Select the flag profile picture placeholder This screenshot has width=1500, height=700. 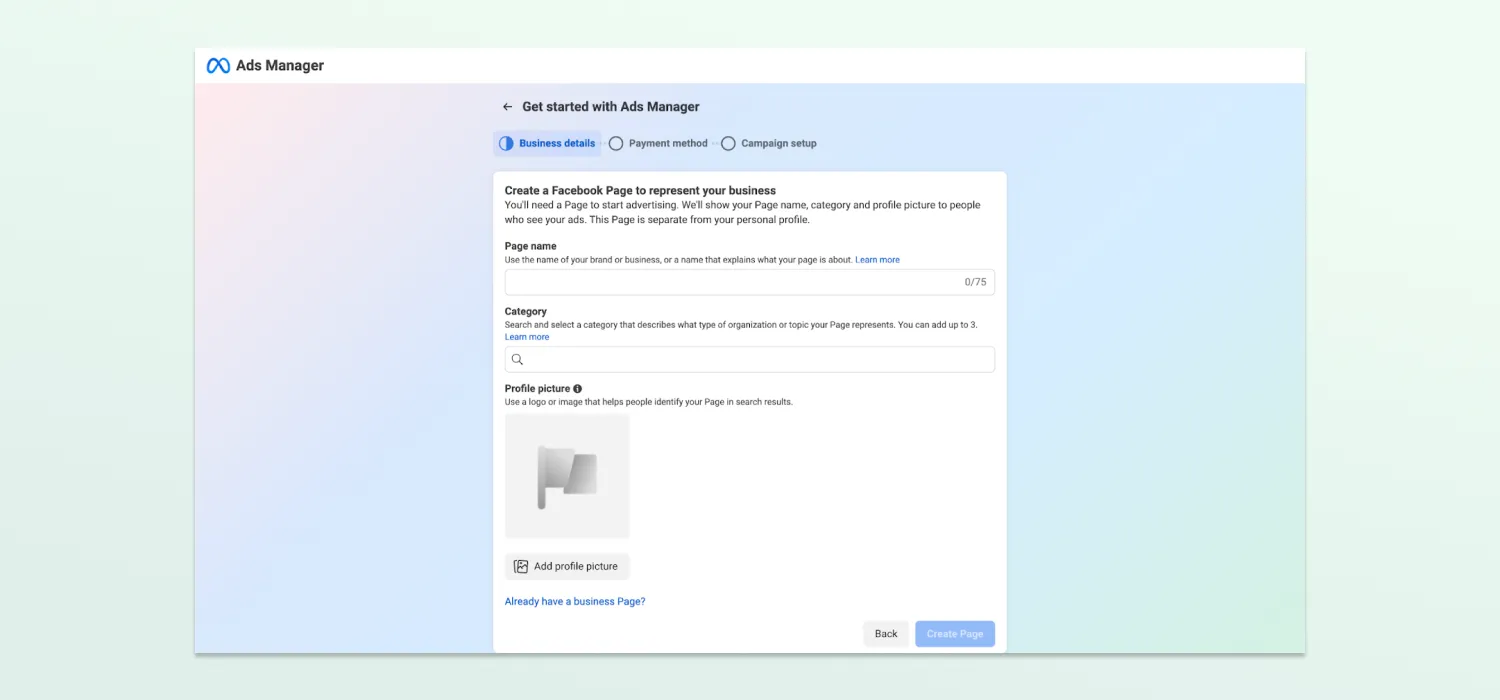pos(567,476)
